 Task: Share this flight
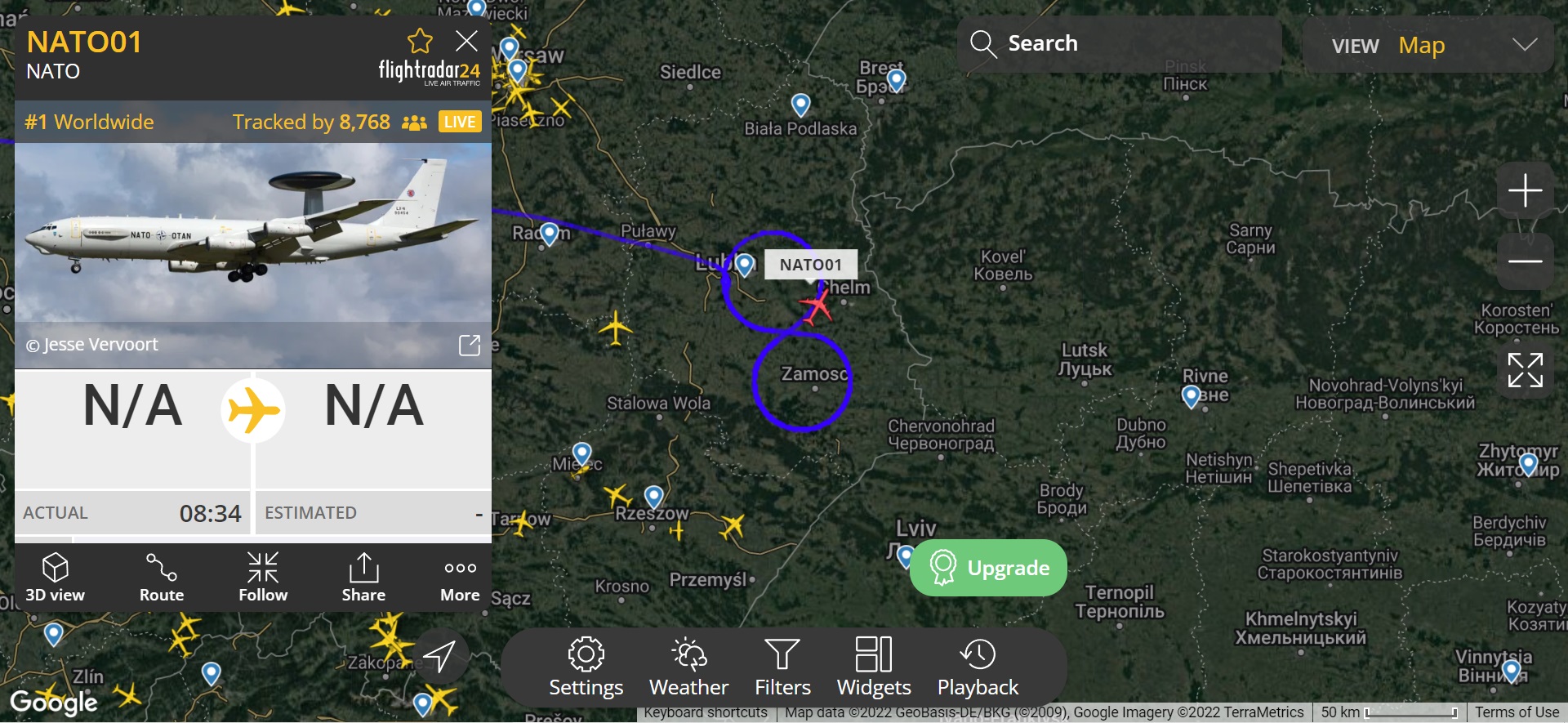click(363, 578)
